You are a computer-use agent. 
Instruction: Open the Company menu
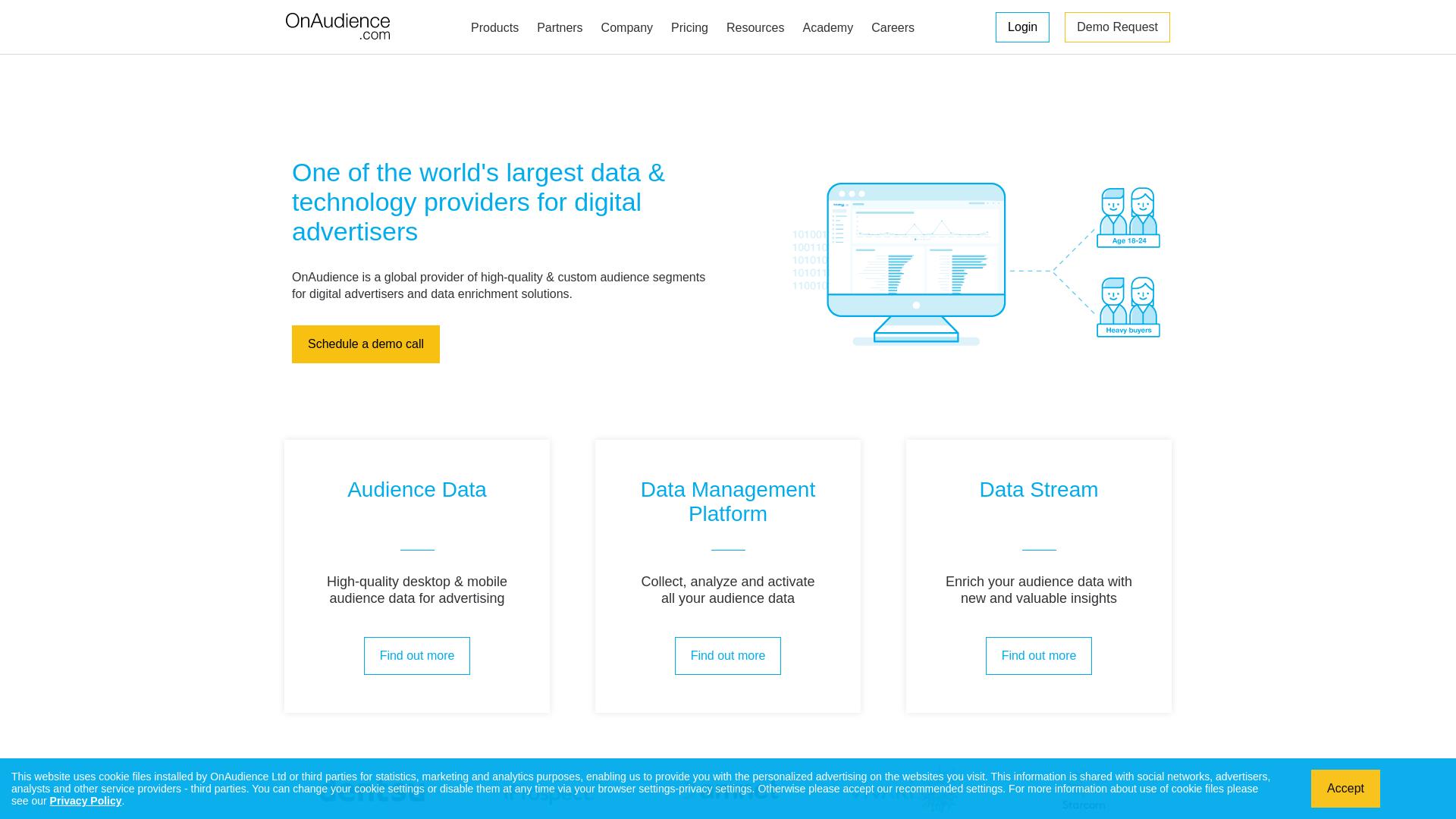tap(626, 27)
